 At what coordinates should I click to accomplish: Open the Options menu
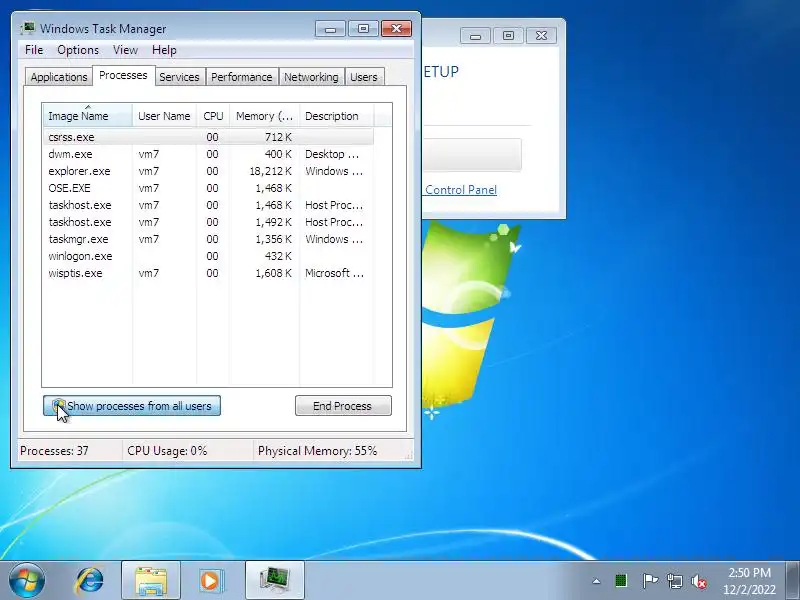78,50
